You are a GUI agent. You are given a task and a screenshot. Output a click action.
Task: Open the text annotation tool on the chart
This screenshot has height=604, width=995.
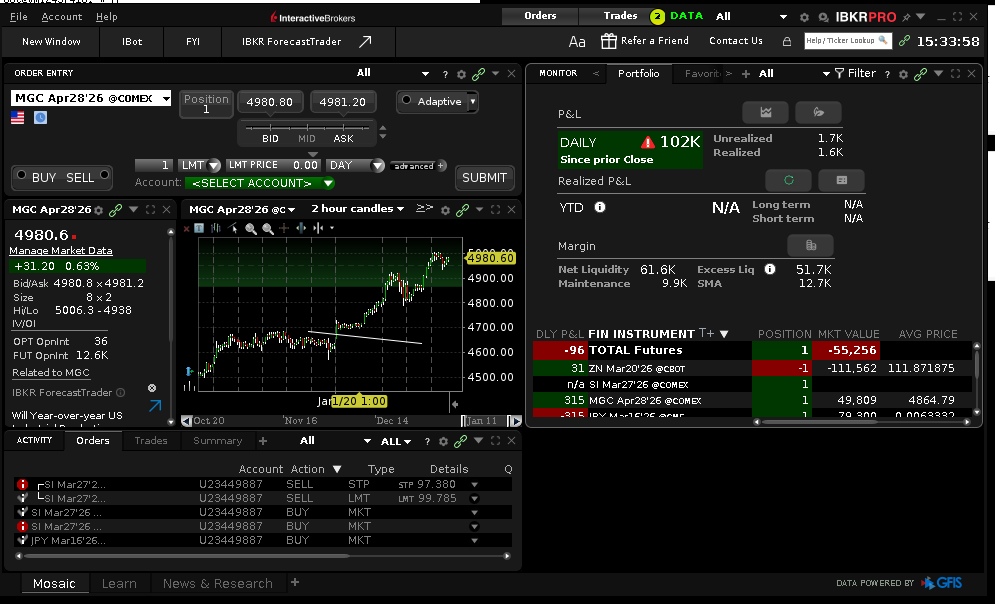click(199, 228)
